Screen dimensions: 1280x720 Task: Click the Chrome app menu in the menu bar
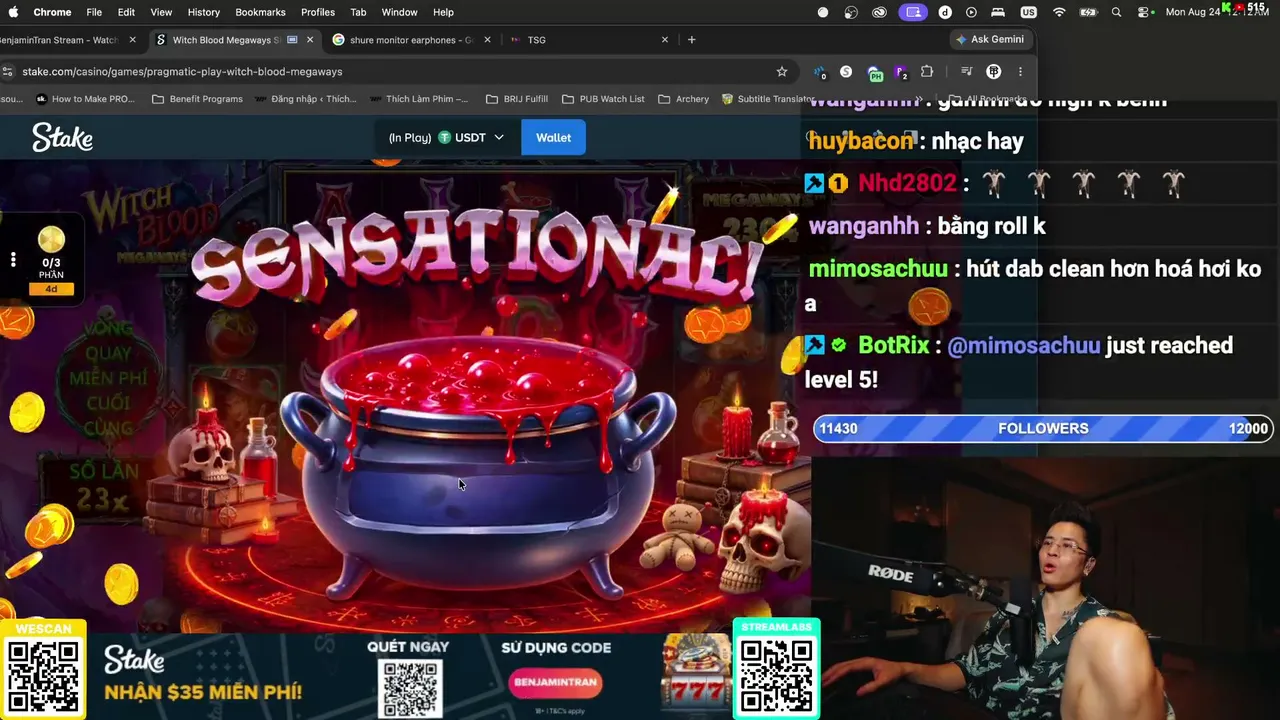52,12
